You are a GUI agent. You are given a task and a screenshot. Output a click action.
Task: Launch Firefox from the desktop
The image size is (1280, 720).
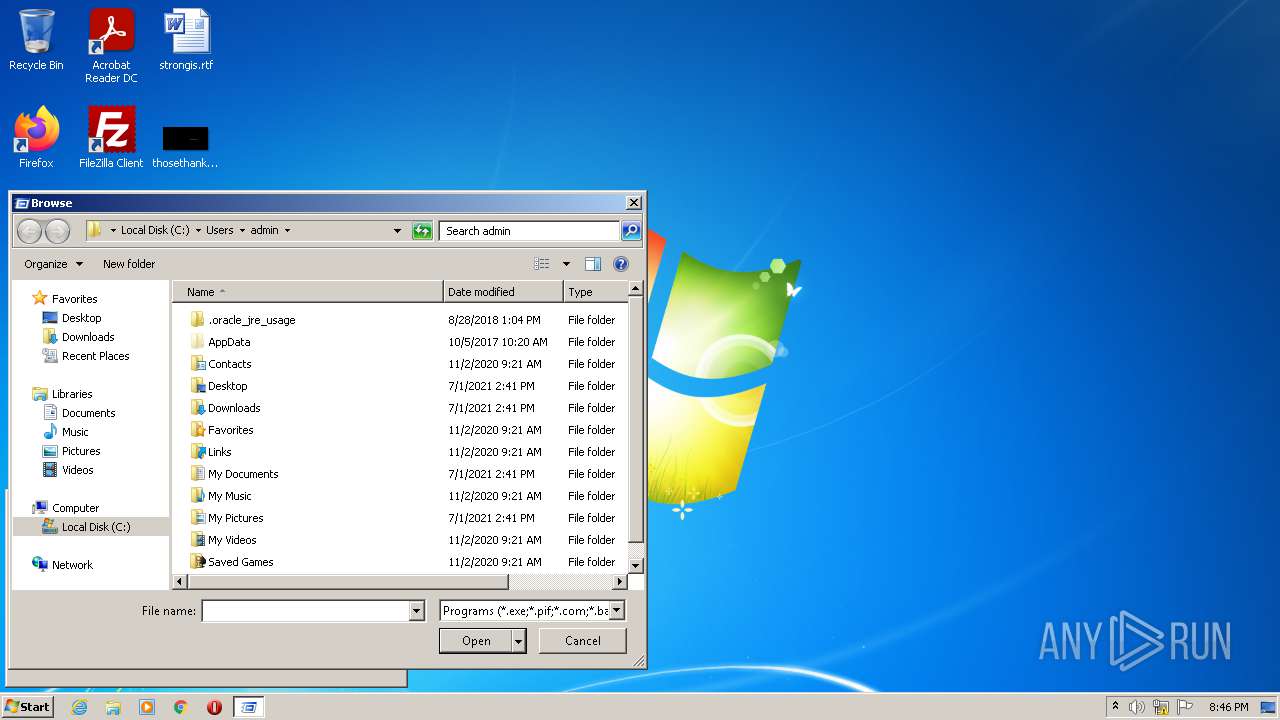36,137
